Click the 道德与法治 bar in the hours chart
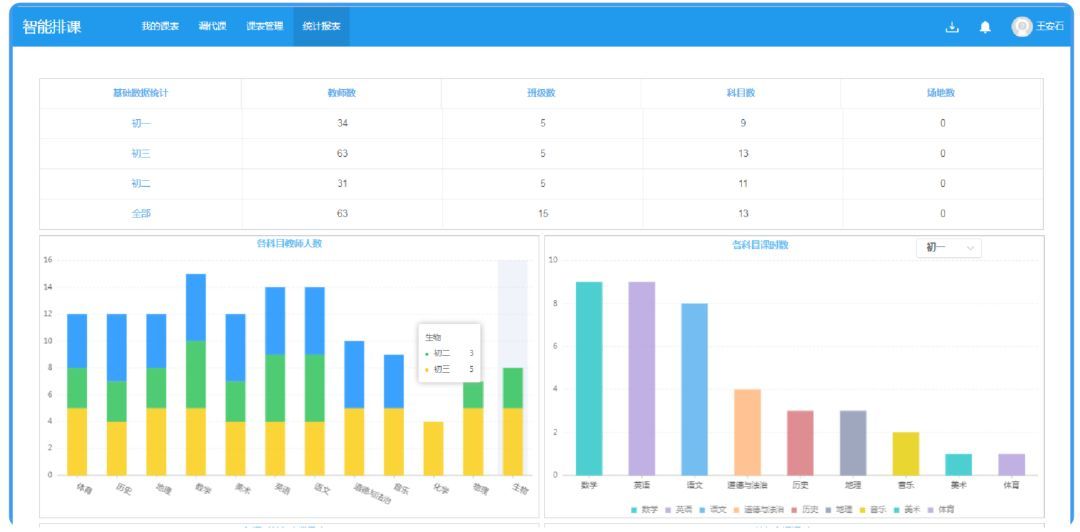This screenshot has width=1080, height=532. click(x=747, y=432)
